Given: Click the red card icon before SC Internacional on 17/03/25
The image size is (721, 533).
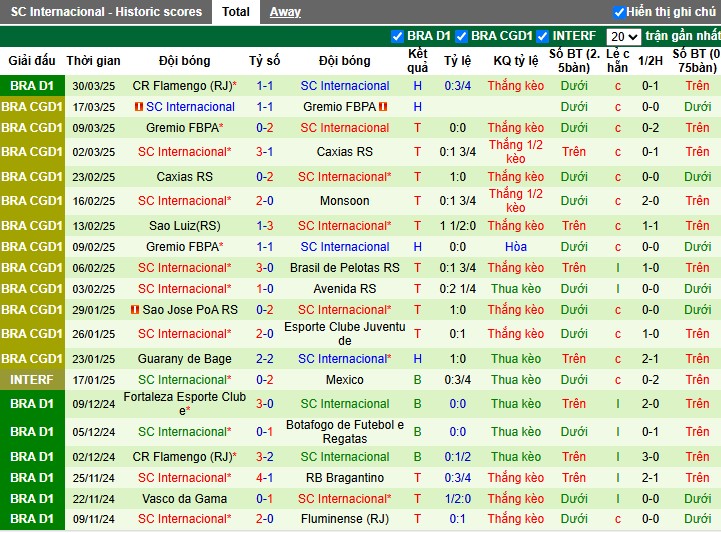Looking at the screenshot, I should tap(138, 107).
